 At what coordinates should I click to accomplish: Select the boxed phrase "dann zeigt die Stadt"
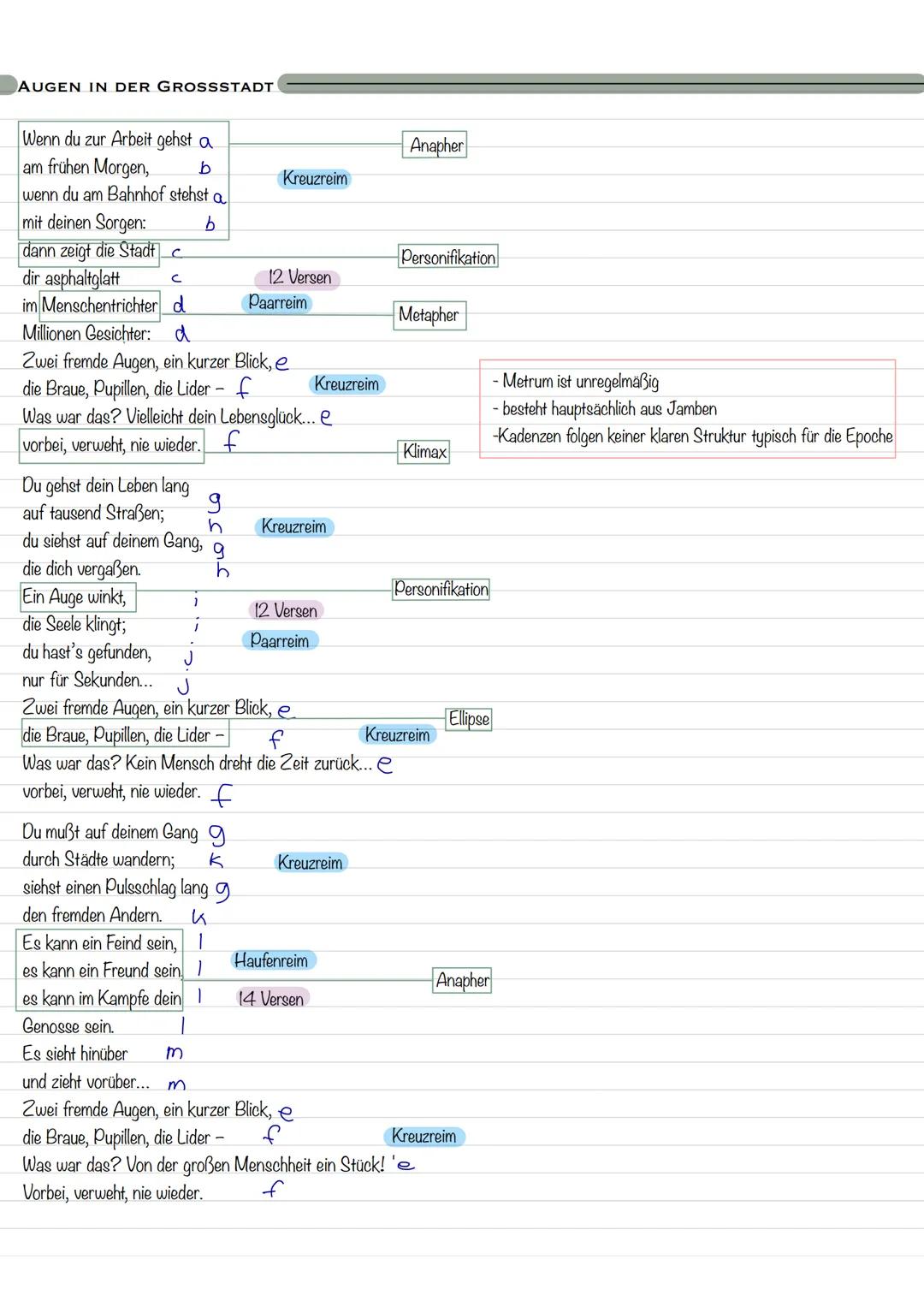pos(89,252)
